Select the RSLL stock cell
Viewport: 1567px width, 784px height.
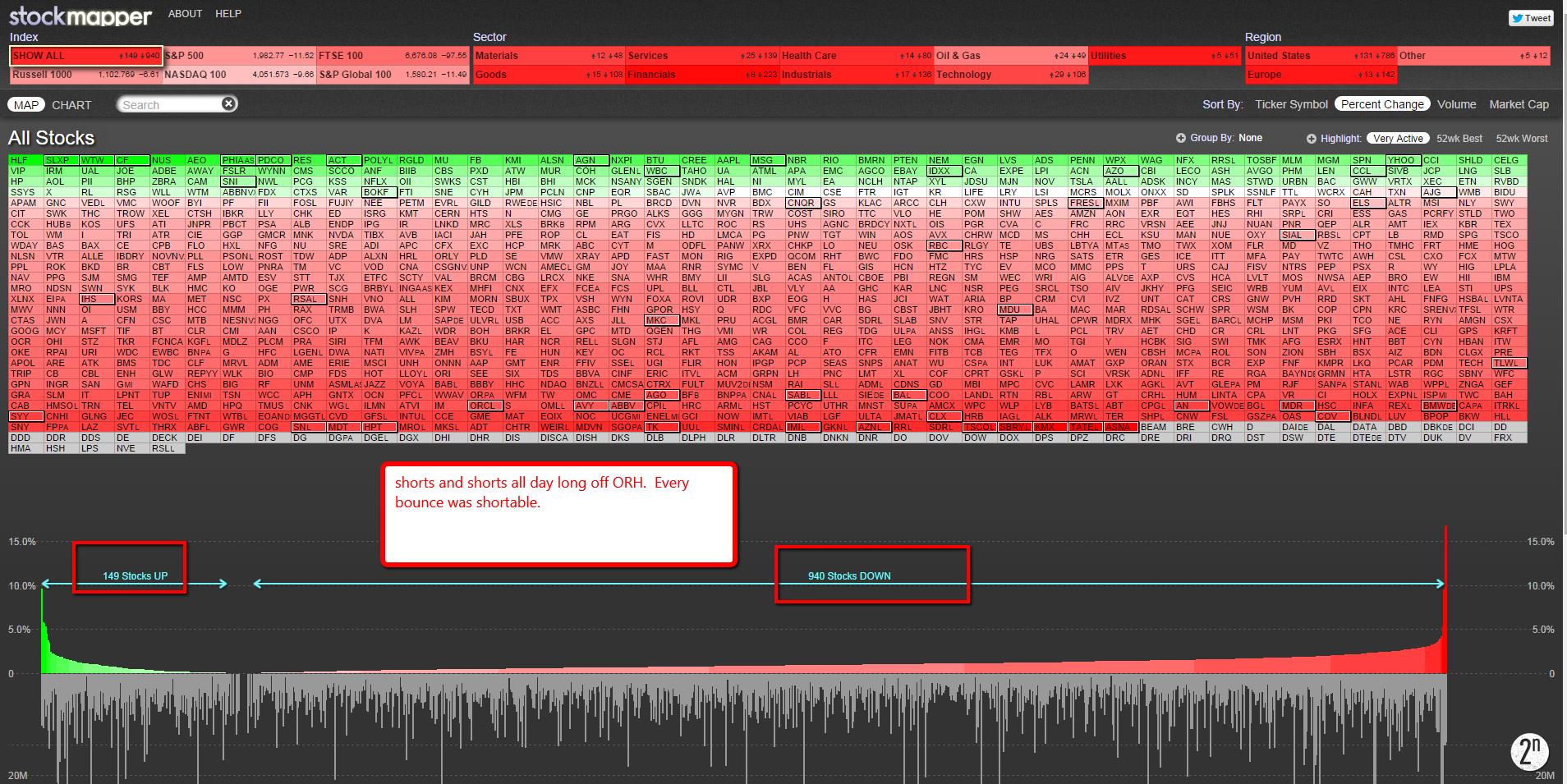click(x=168, y=449)
